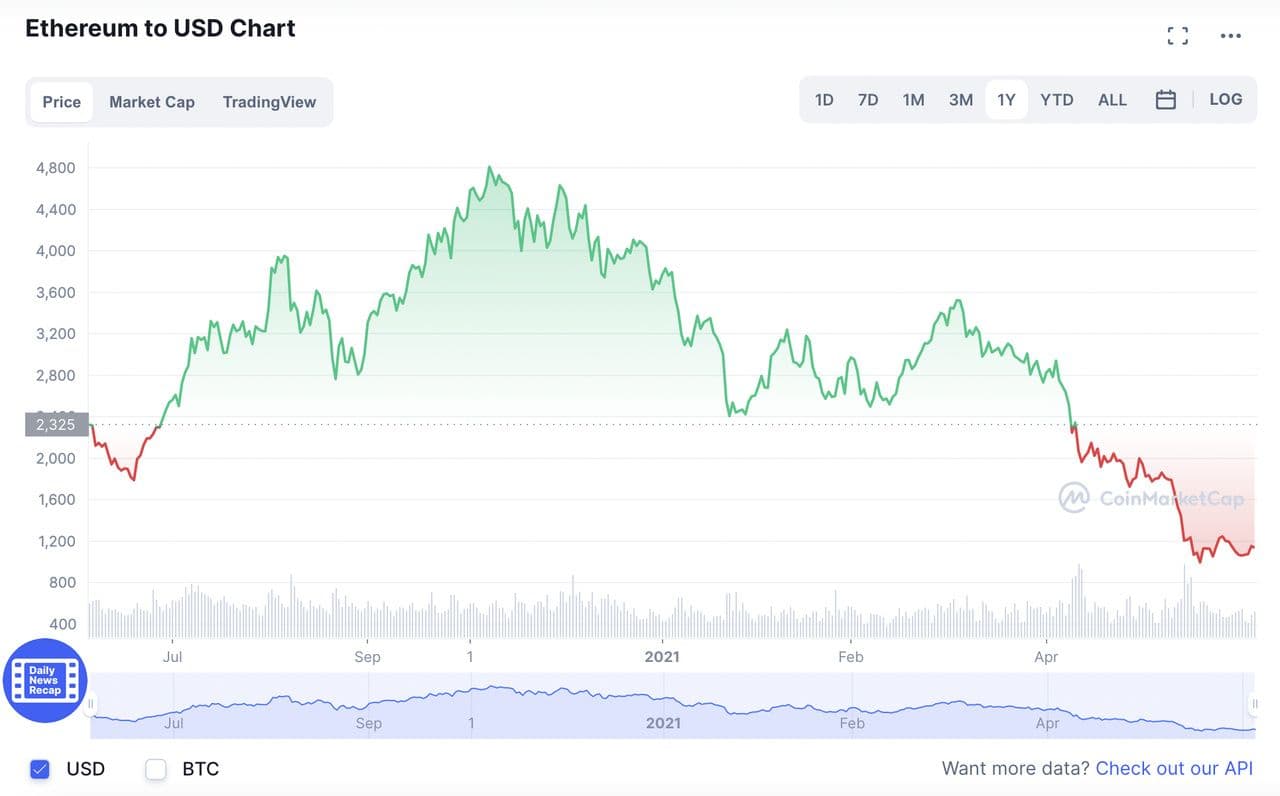Click the left range slider handle
Viewport: 1280px width, 796px height.
[x=92, y=704]
